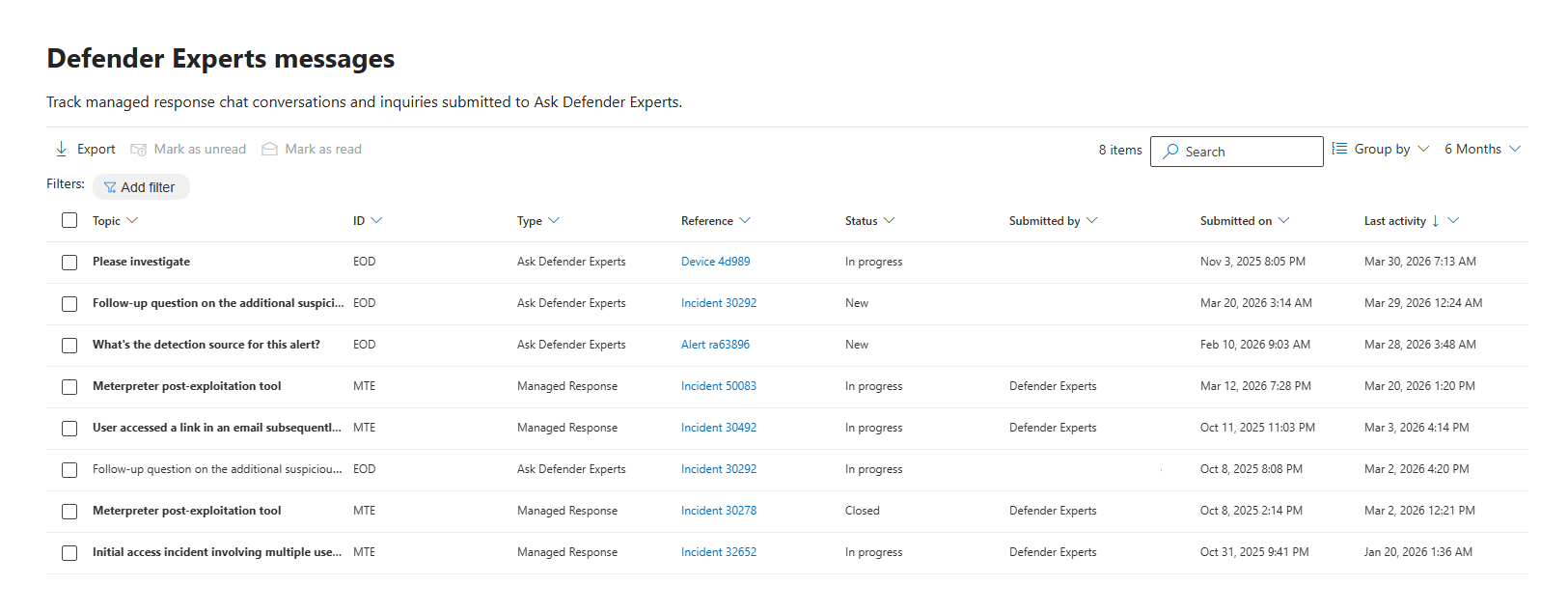Expand the Status column filter dropdown
Screen dimensions: 1568x613
889,221
